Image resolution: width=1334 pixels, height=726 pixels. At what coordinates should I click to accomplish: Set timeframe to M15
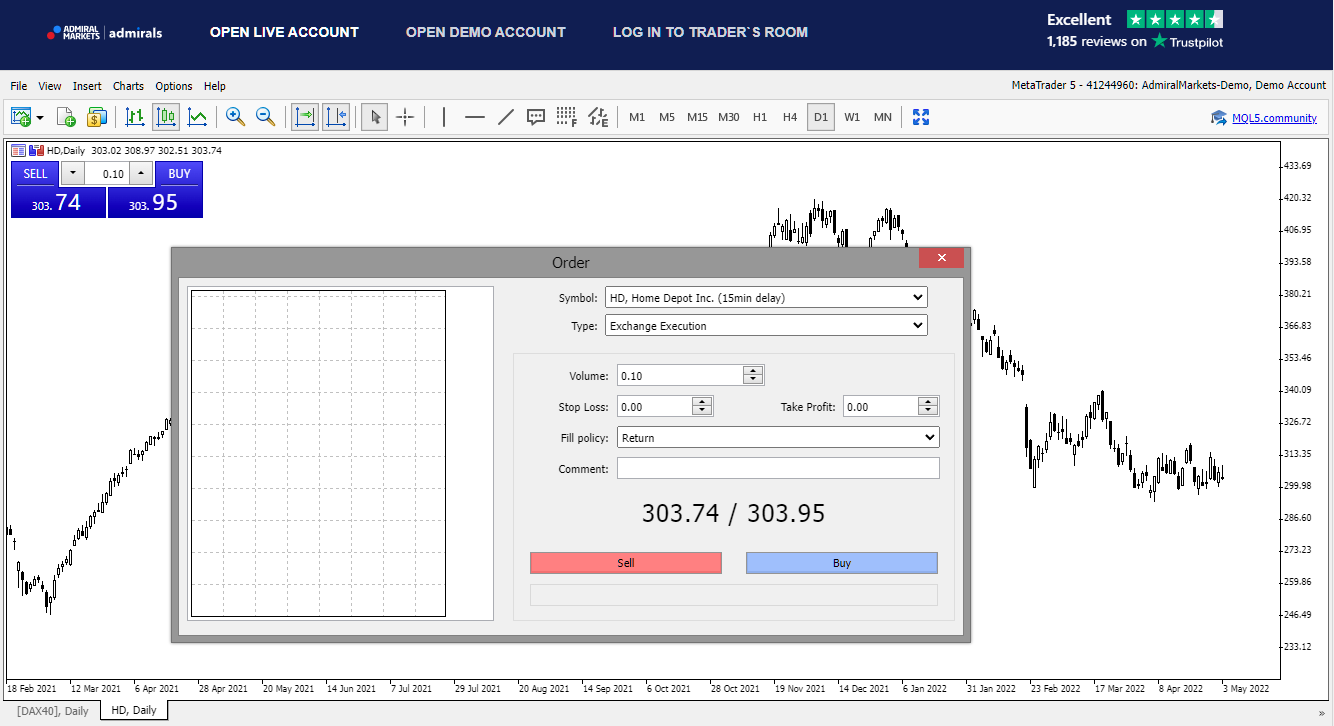click(697, 117)
